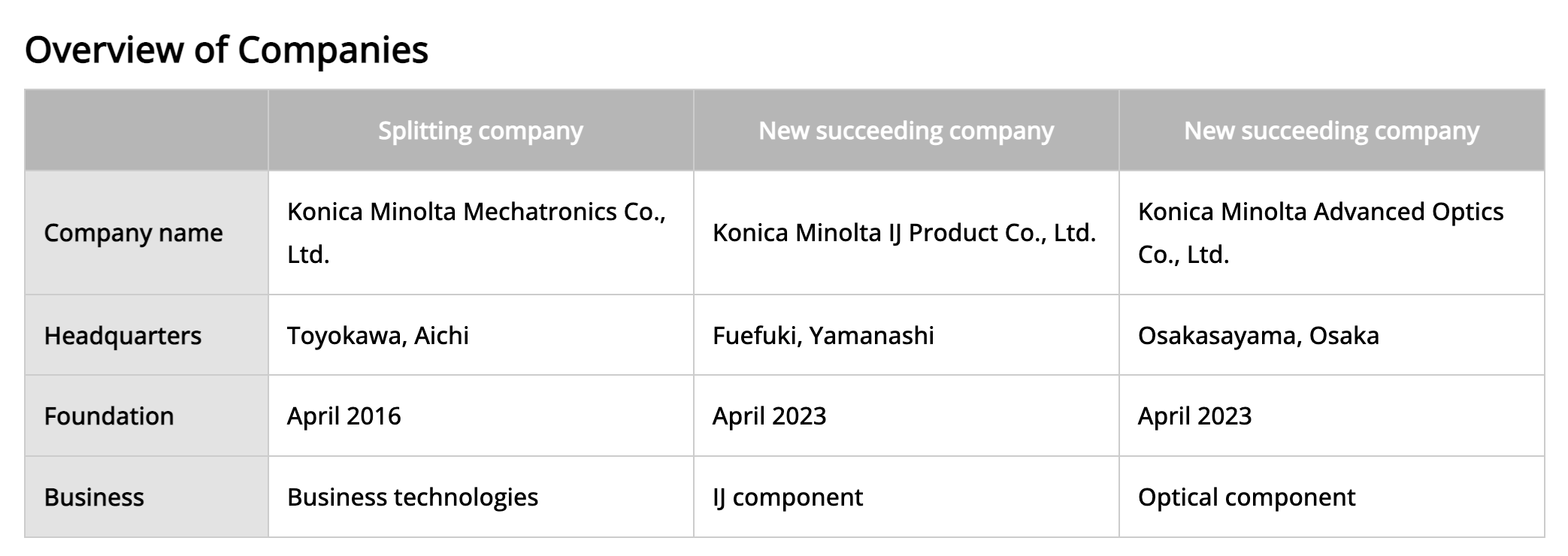The image size is (1568, 556).
Task: Click April 2023 under IJ Product company
Action: coord(769,416)
